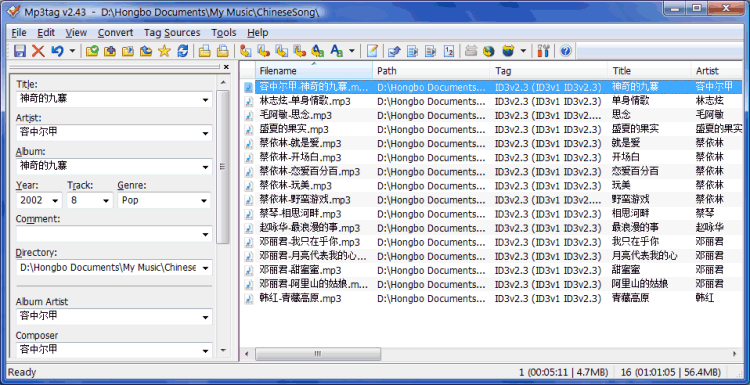
Task: Open the tag sources dropdown arrow
Action: point(523,51)
